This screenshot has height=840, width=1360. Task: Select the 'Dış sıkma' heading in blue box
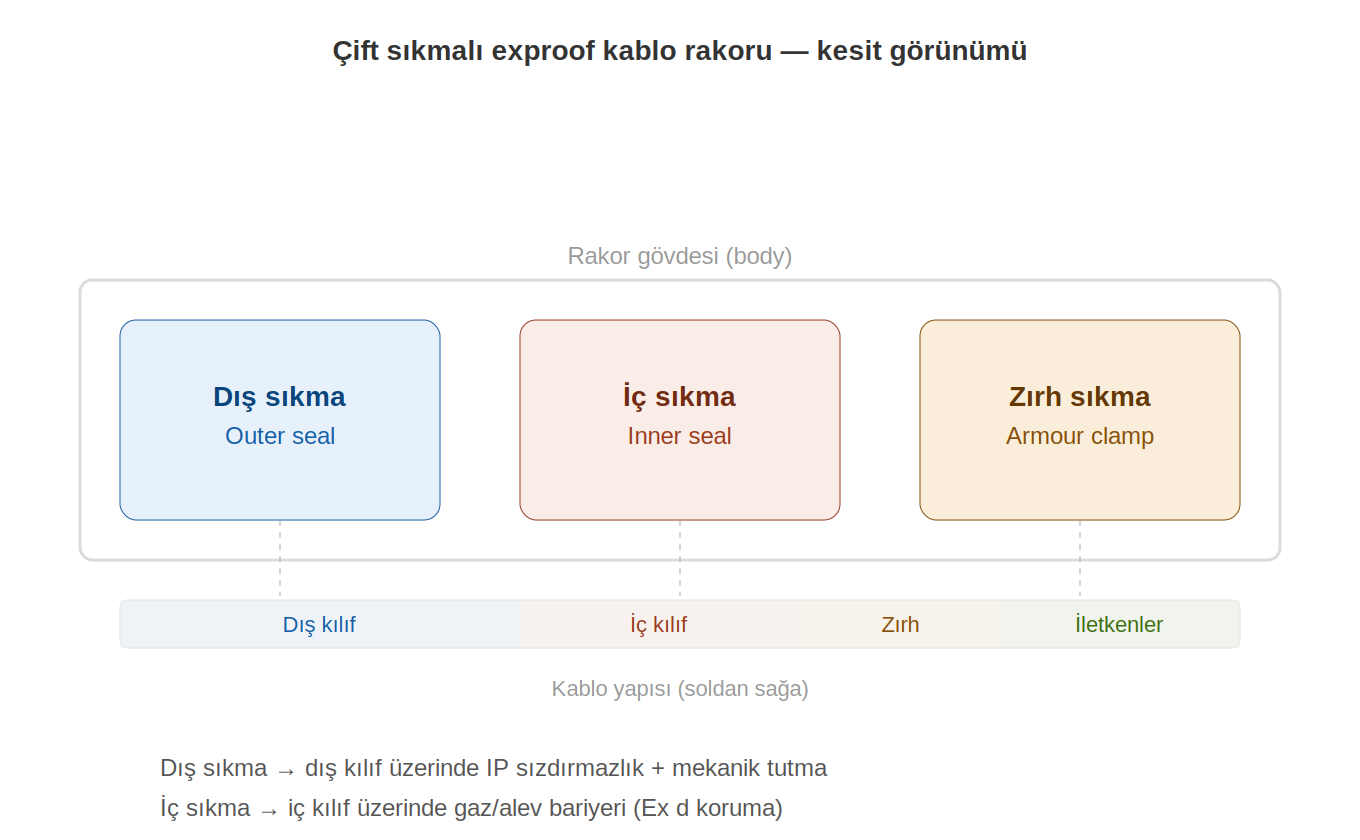279,397
